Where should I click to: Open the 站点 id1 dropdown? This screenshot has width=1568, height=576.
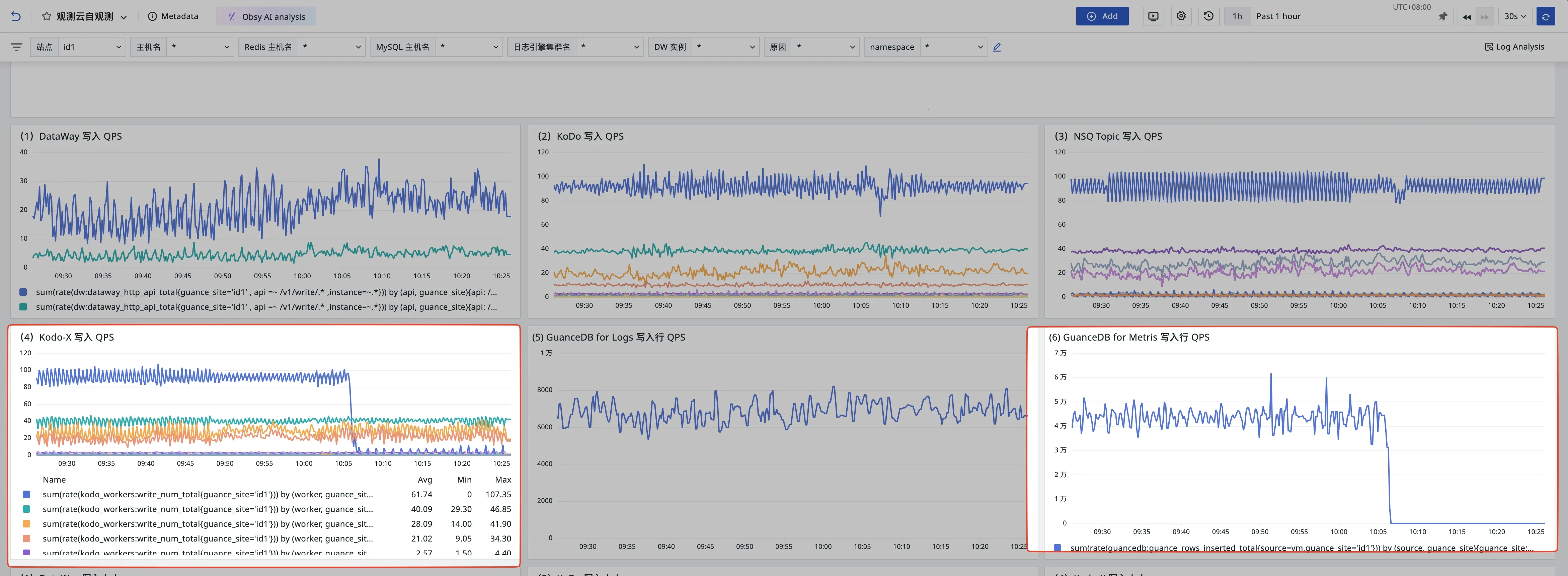91,47
